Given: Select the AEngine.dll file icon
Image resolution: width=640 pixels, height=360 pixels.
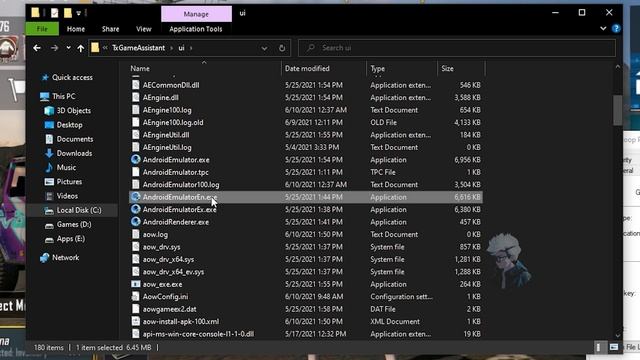Looking at the screenshot, I should (x=136, y=98).
